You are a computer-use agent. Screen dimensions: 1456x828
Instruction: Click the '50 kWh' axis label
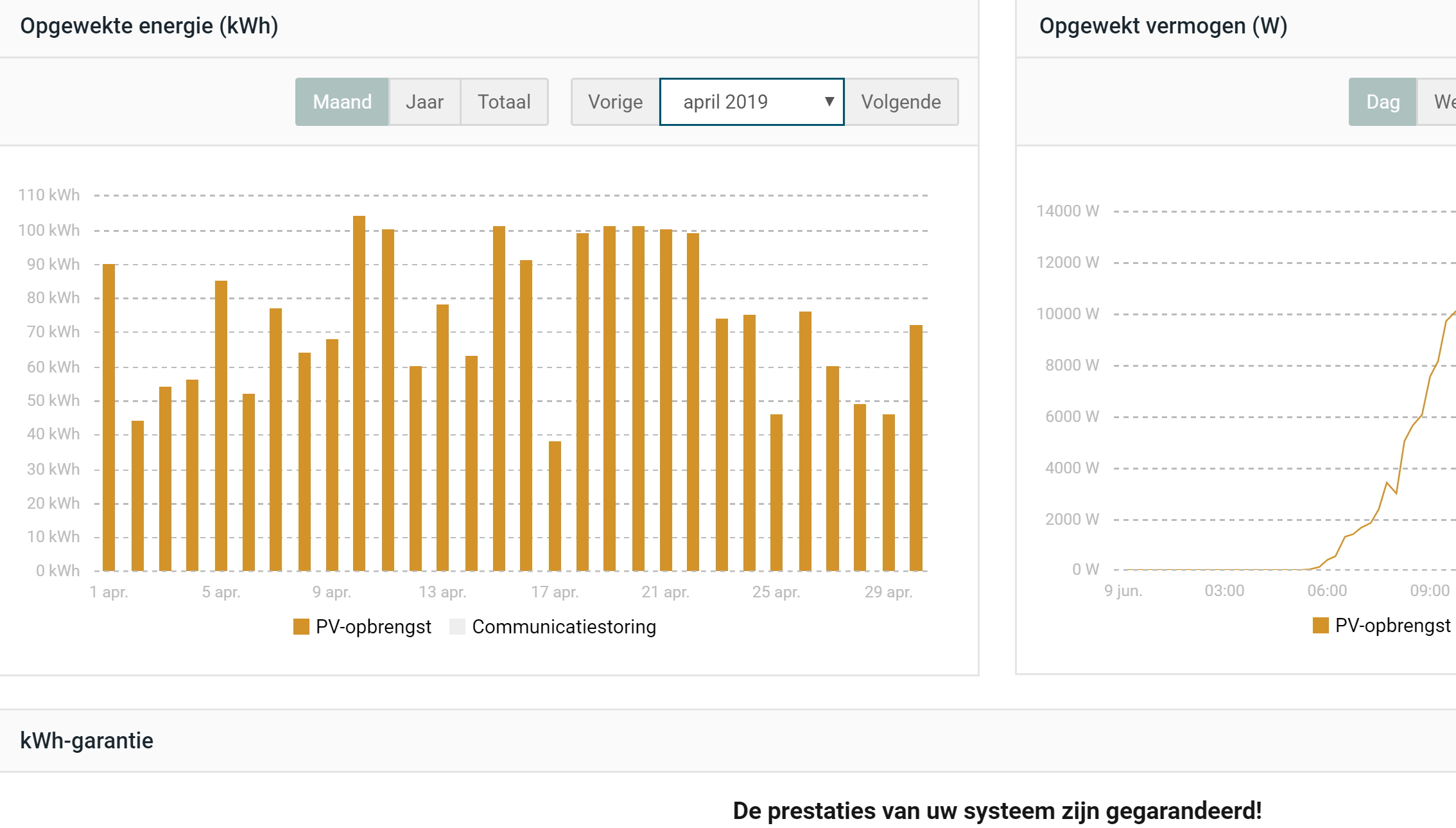(x=53, y=400)
